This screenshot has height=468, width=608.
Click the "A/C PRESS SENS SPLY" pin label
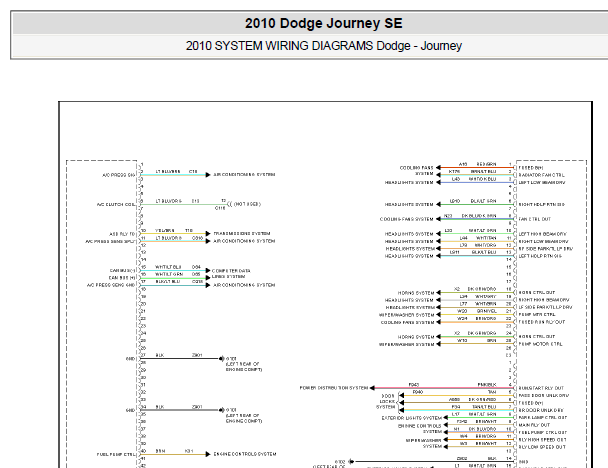click(110, 241)
